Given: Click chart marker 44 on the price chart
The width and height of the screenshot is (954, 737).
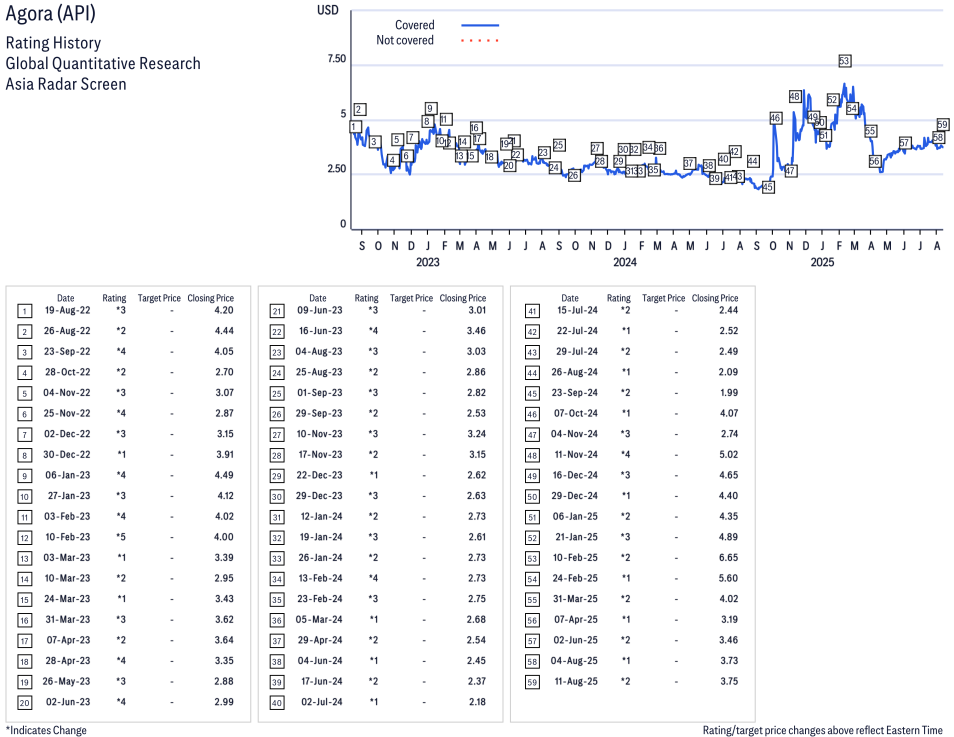Looking at the screenshot, I should [x=753, y=161].
